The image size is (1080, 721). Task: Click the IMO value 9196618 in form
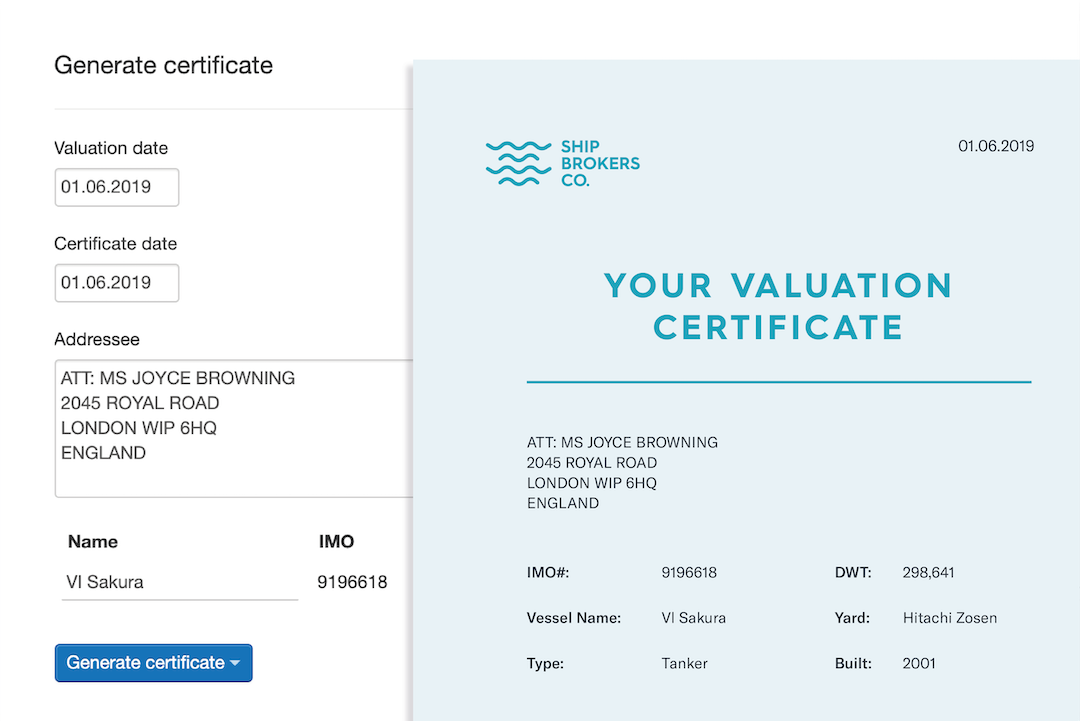click(352, 583)
